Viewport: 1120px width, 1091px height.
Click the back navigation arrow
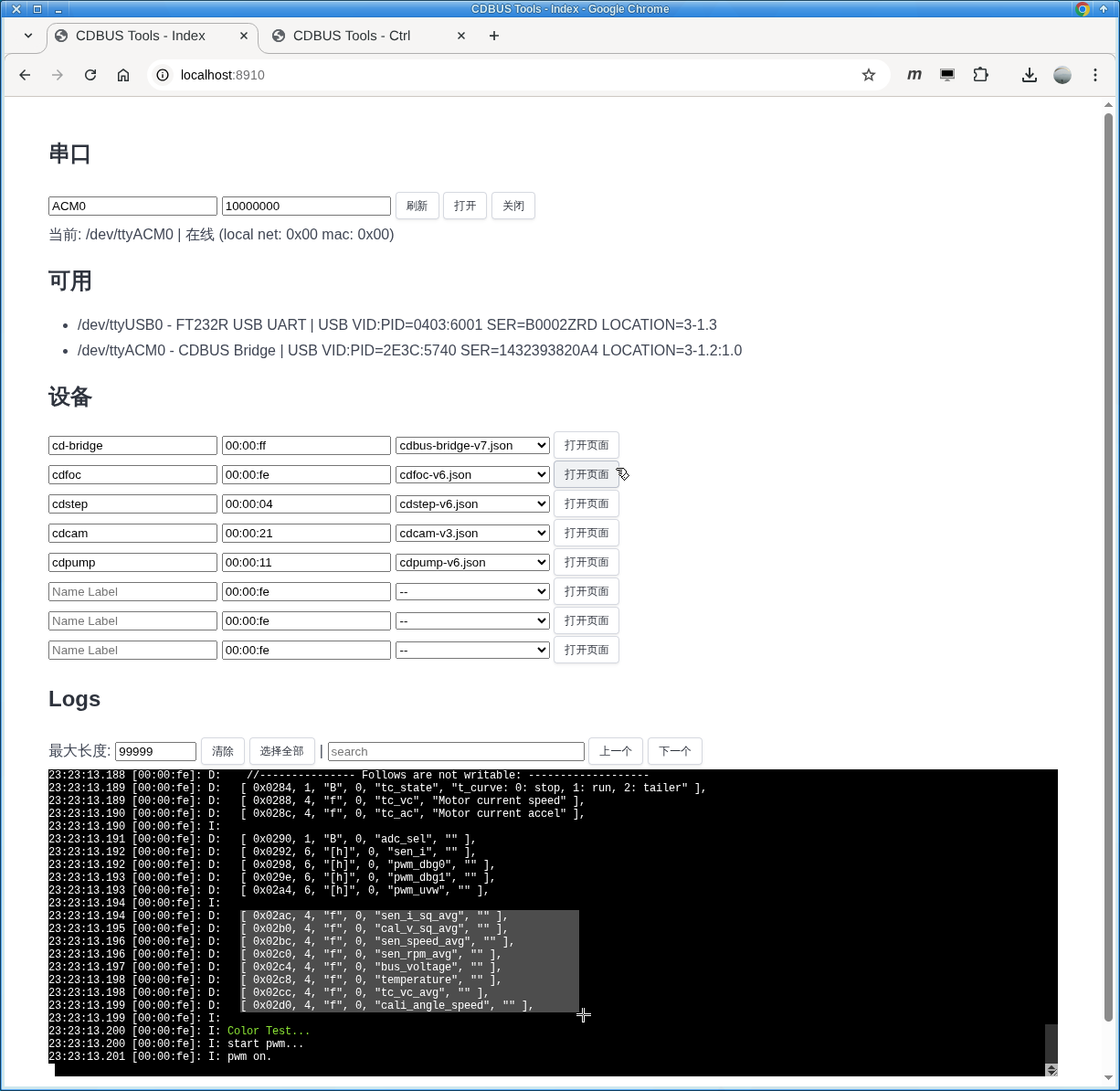tap(25, 75)
